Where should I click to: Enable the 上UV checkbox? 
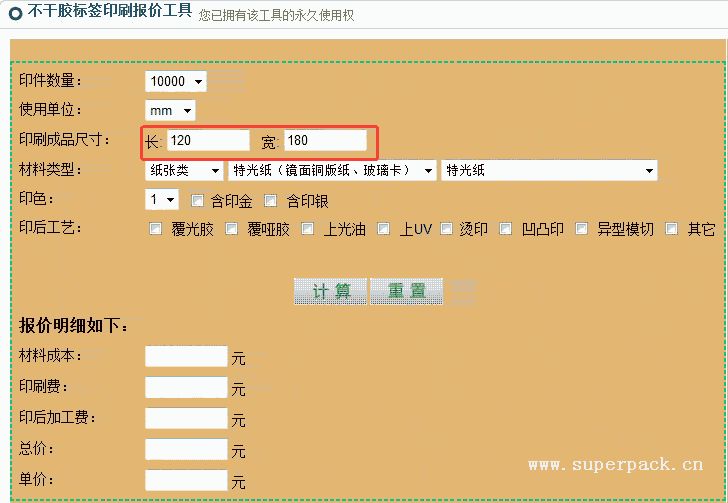[383, 229]
